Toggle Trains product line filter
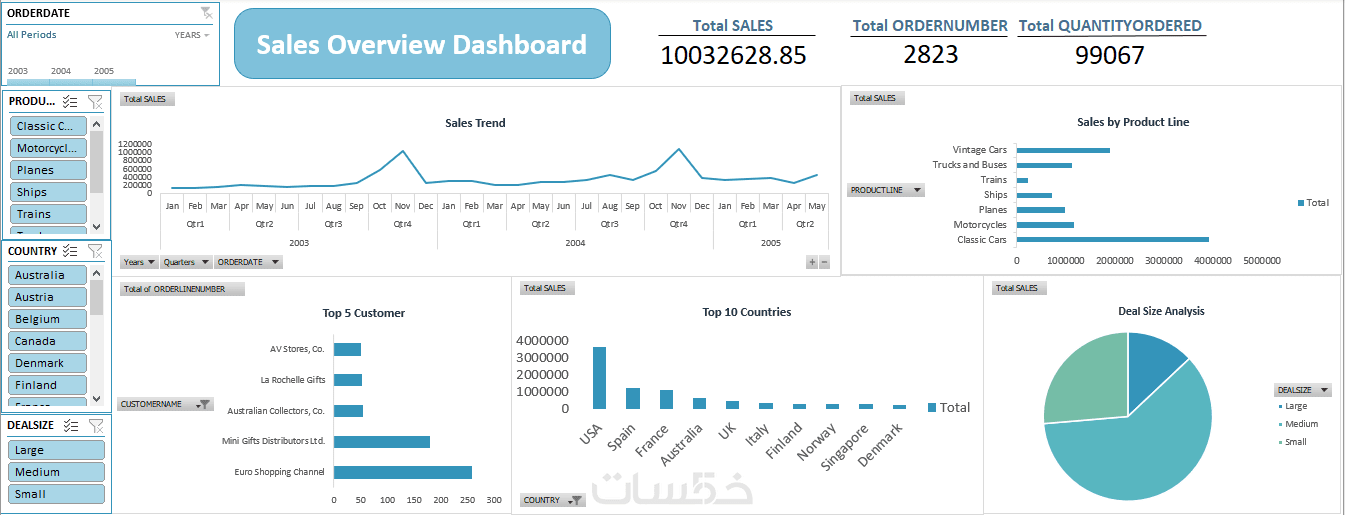This screenshot has height=515, width=1345. (x=49, y=214)
